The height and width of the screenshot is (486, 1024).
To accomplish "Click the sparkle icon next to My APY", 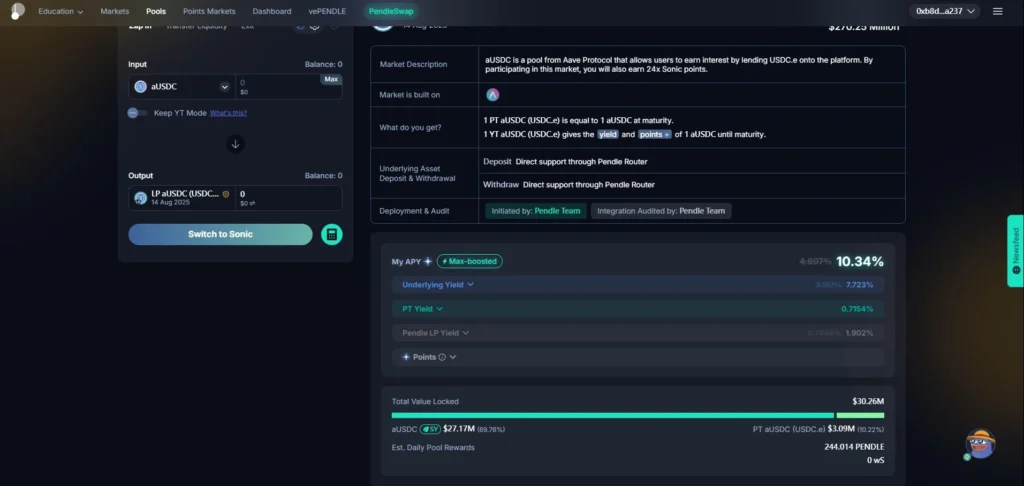I will pos(428,261).
